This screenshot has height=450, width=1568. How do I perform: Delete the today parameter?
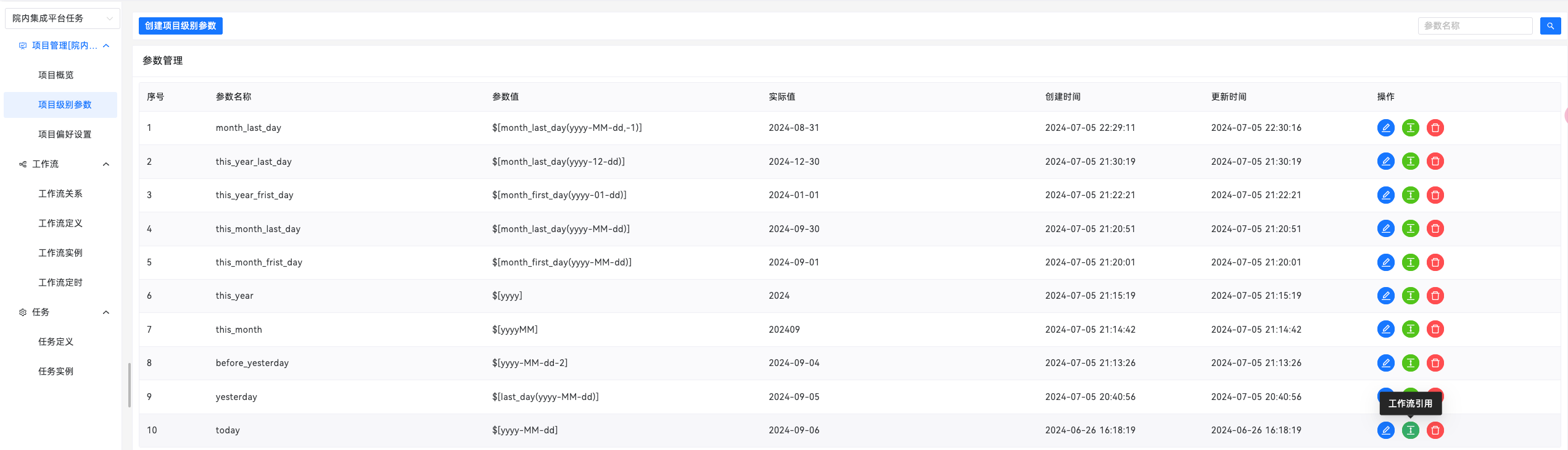(x=1435, y=430)
